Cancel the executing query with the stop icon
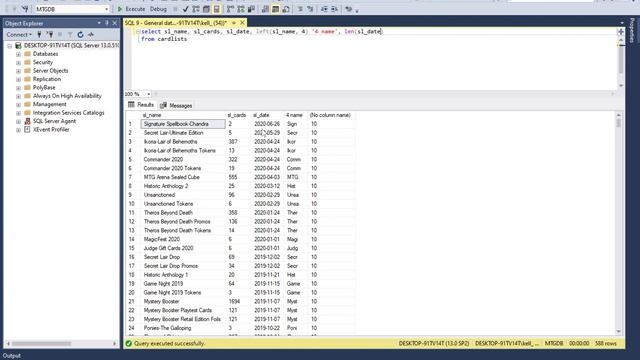 (x=175, y=9)
